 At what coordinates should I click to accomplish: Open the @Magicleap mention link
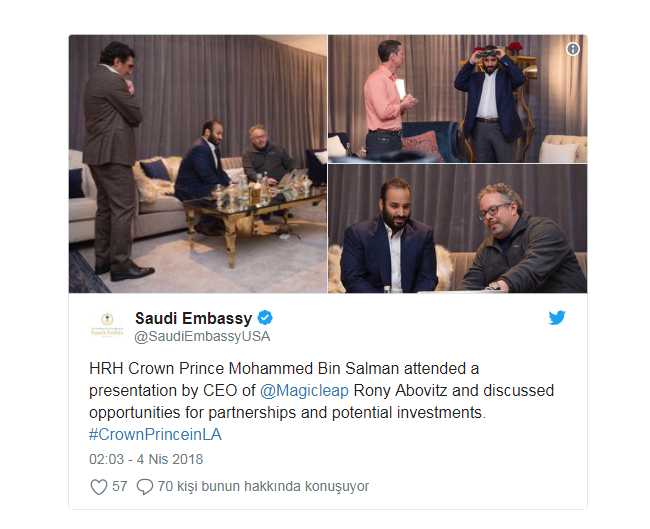click(x=304, y=391)
